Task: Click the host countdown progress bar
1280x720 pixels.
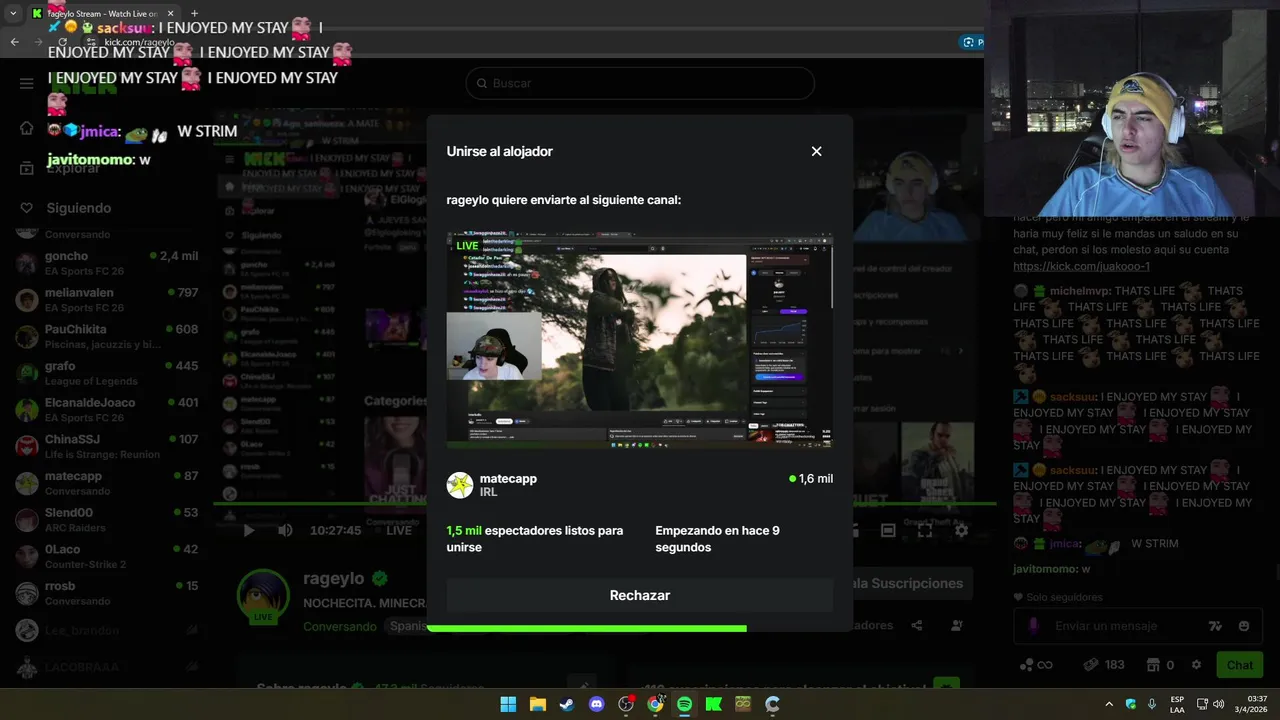Action: click(586, 628)
